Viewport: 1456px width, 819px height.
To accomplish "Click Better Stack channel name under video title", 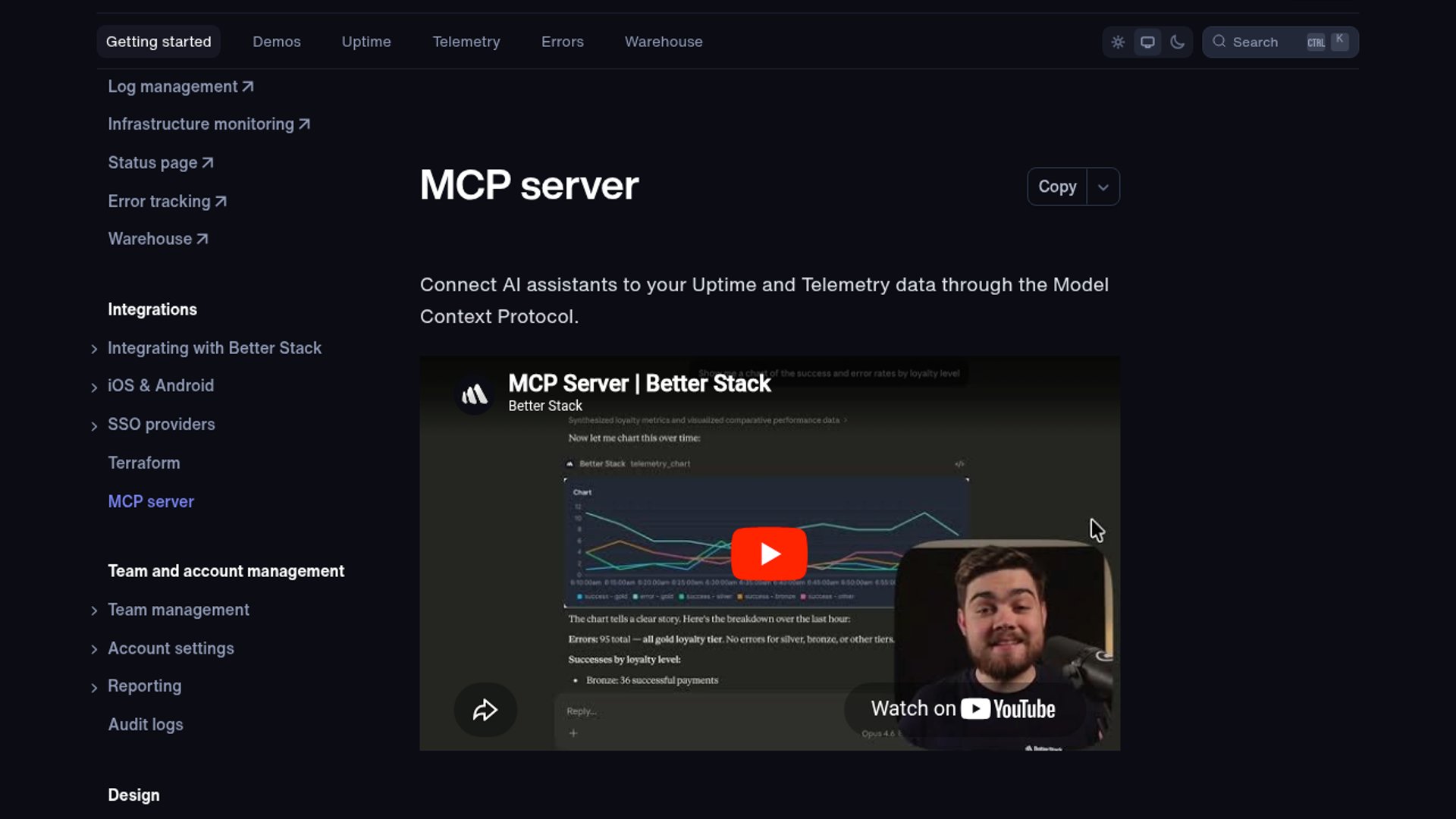I will (x=545, y=406).
